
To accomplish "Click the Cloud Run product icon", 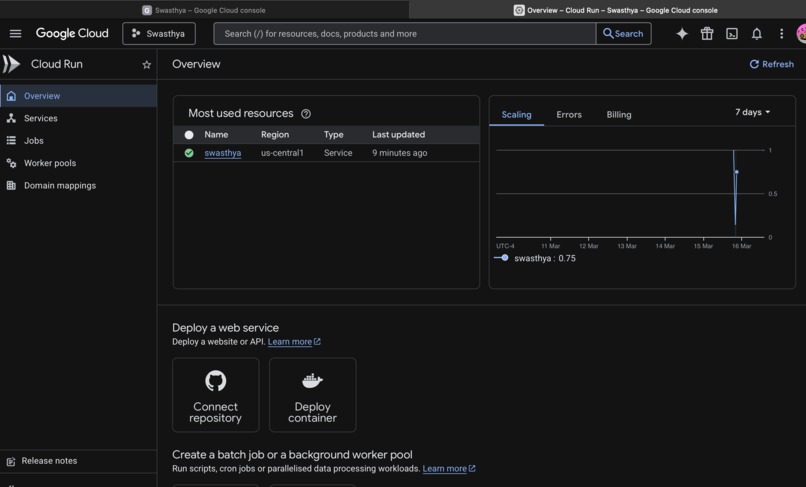I will [11, 64].
